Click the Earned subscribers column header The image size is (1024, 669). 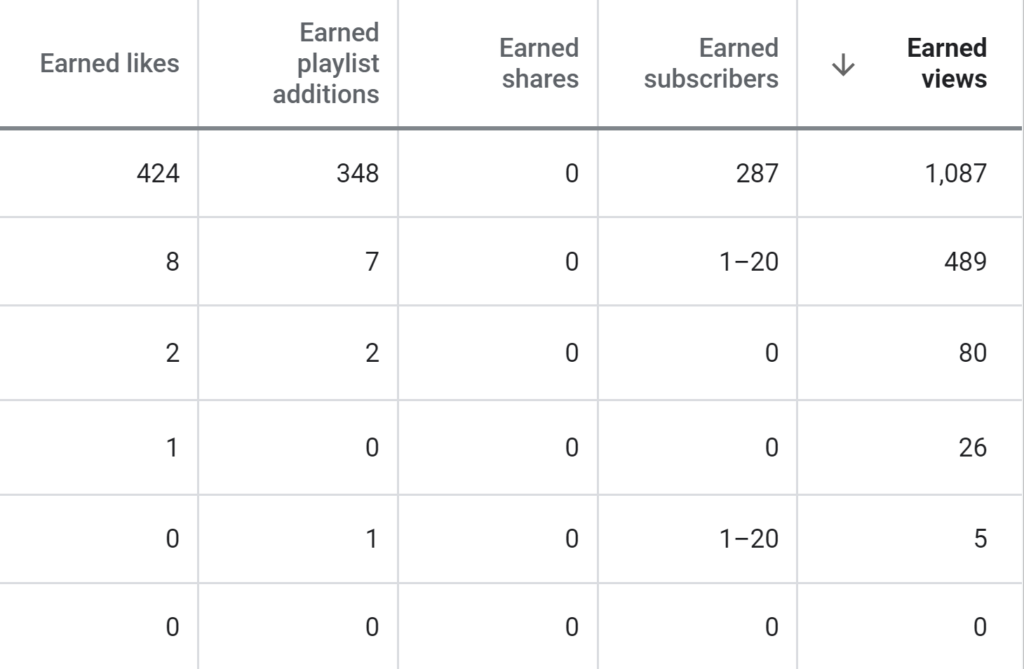pos(711,63)
